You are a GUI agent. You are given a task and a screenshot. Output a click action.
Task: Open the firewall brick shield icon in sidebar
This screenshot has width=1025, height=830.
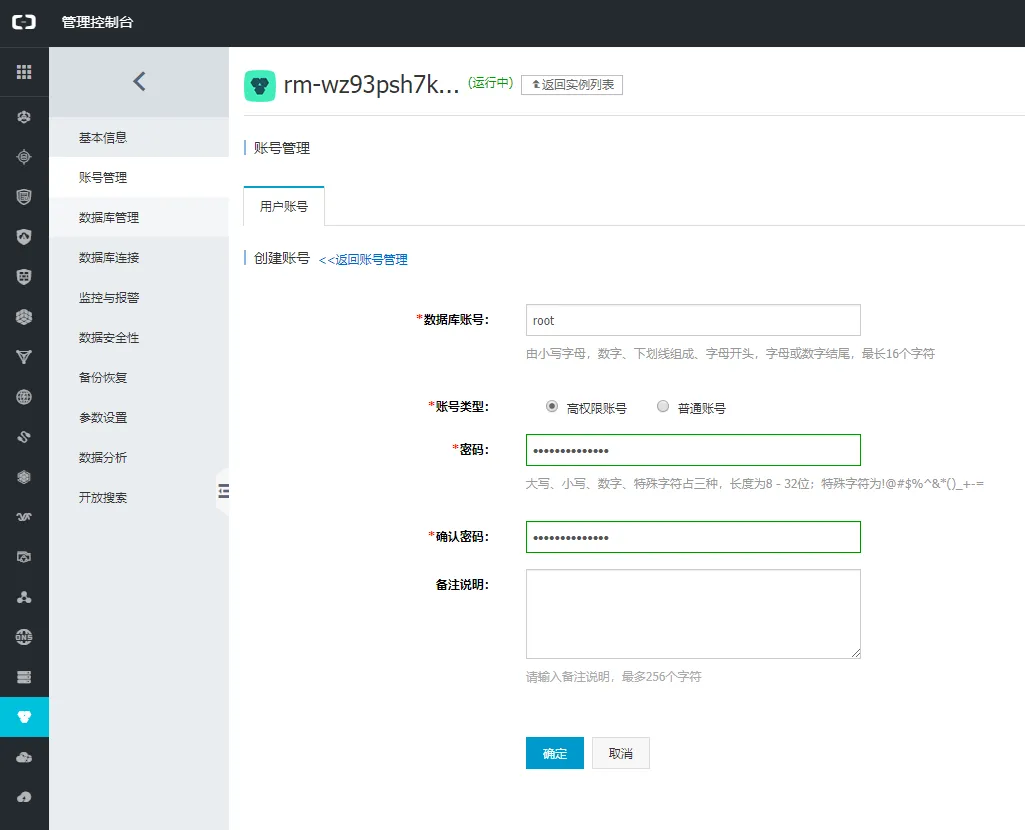24,277
